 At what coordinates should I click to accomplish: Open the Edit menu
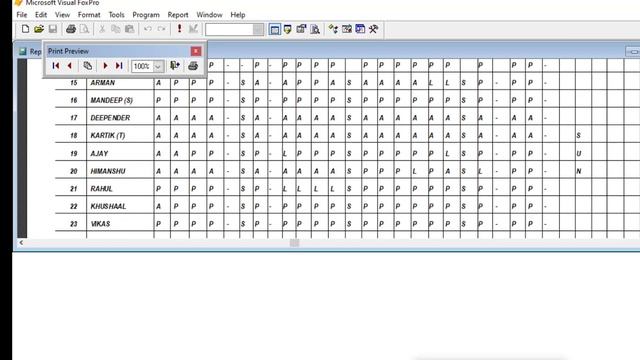41,15
